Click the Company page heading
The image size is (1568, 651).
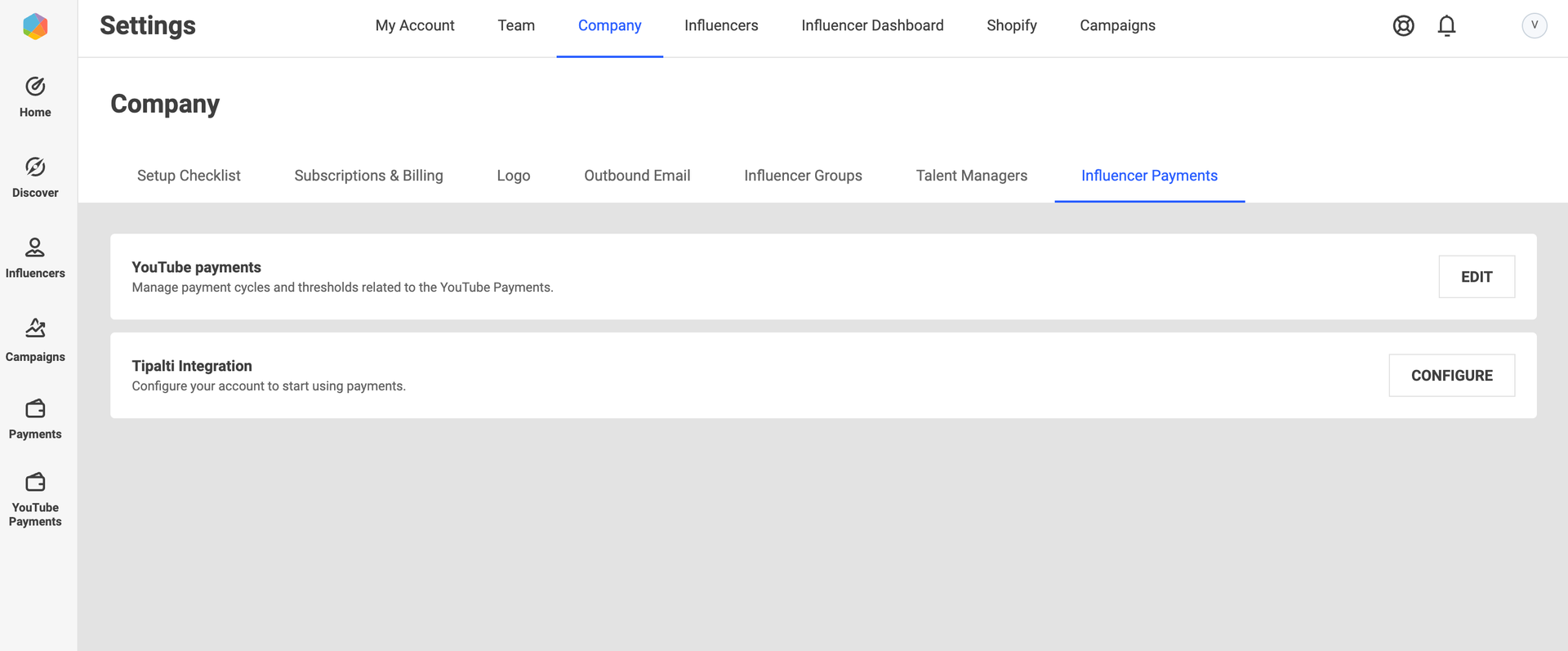(x=165, y=104)
